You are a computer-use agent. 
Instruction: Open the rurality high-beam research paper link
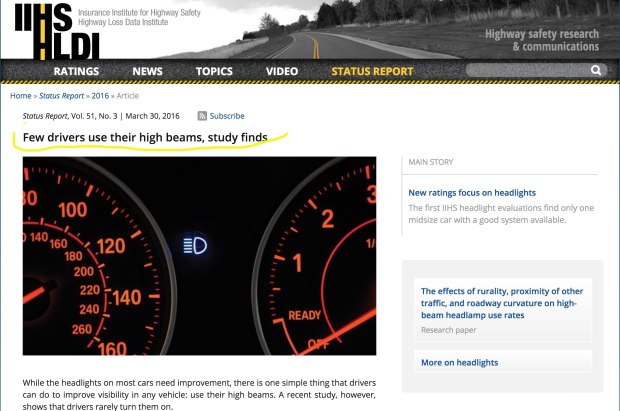pos(501,302)
